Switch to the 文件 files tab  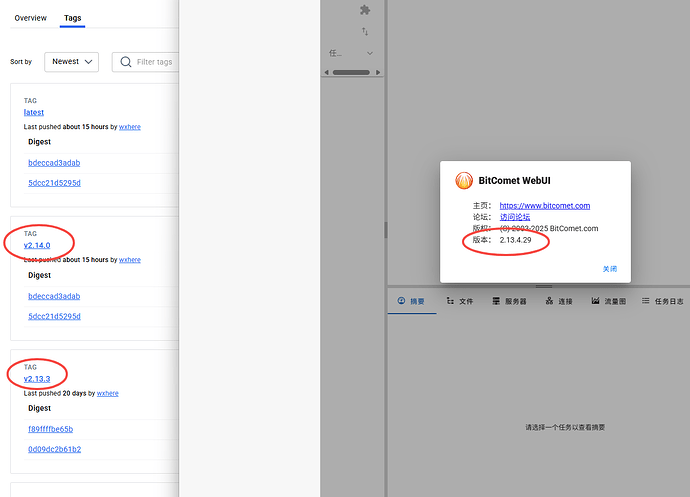(x=460, y=301)
